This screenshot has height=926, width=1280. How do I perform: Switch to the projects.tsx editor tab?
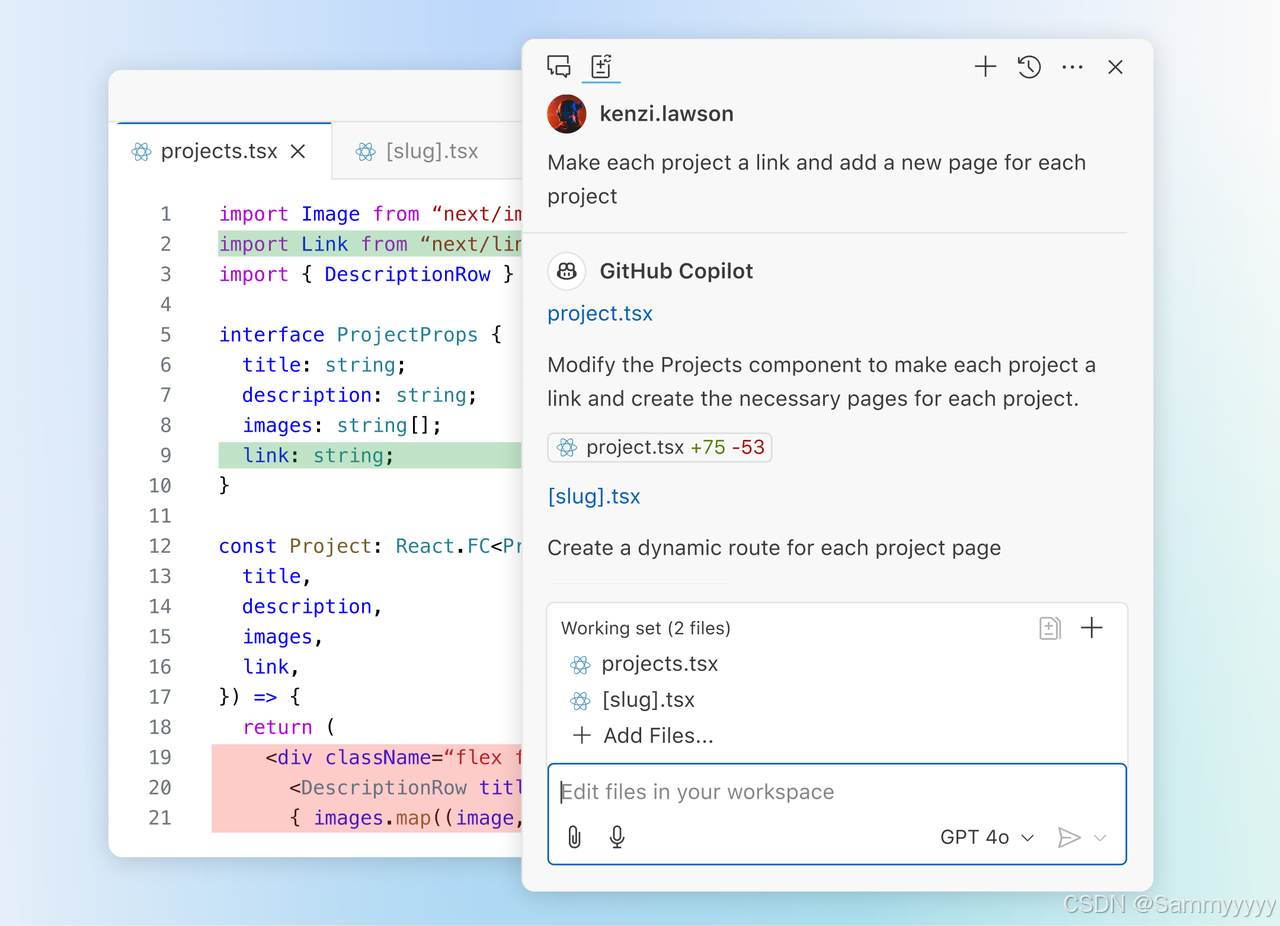(x=219, y=151)
